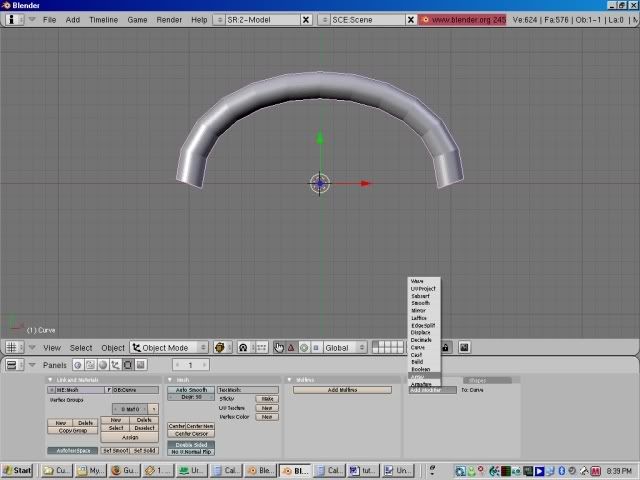Collapse the Link and Materials panel triangle
The width and height of the screenshot is (640, 480).
[x=50, y=380]
